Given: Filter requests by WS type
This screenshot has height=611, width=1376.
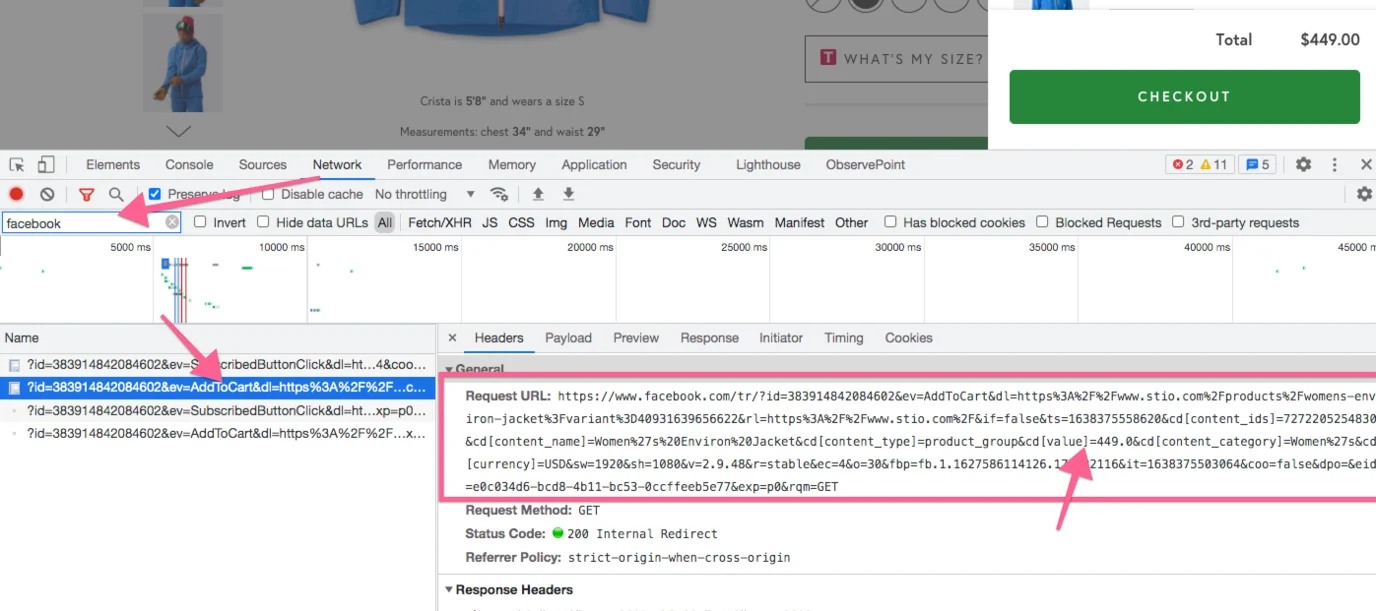Looking at the screenshot, I should [706, 222].
